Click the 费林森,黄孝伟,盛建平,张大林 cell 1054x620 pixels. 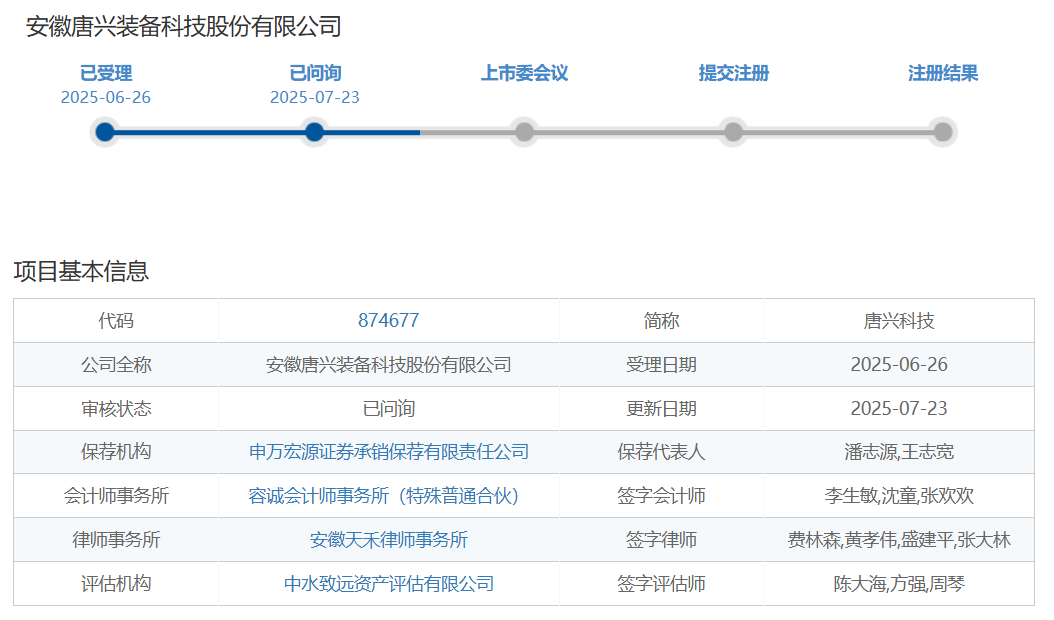click(899, 539)
